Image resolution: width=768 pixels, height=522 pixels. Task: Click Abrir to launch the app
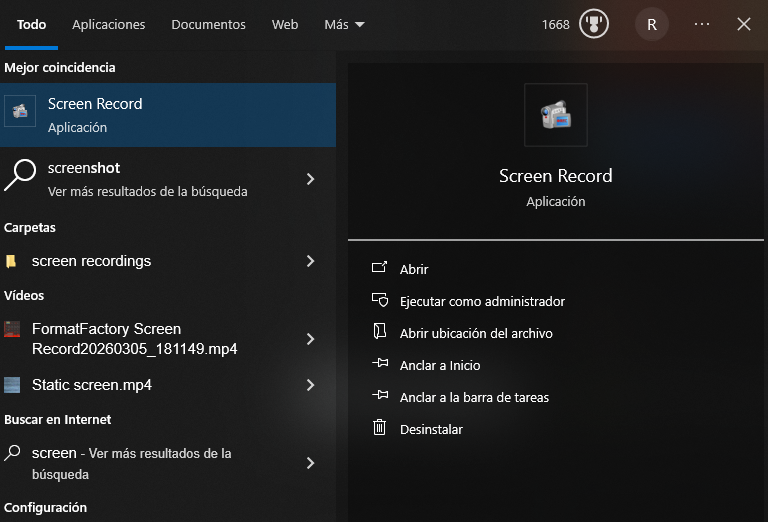coord(414,269)
